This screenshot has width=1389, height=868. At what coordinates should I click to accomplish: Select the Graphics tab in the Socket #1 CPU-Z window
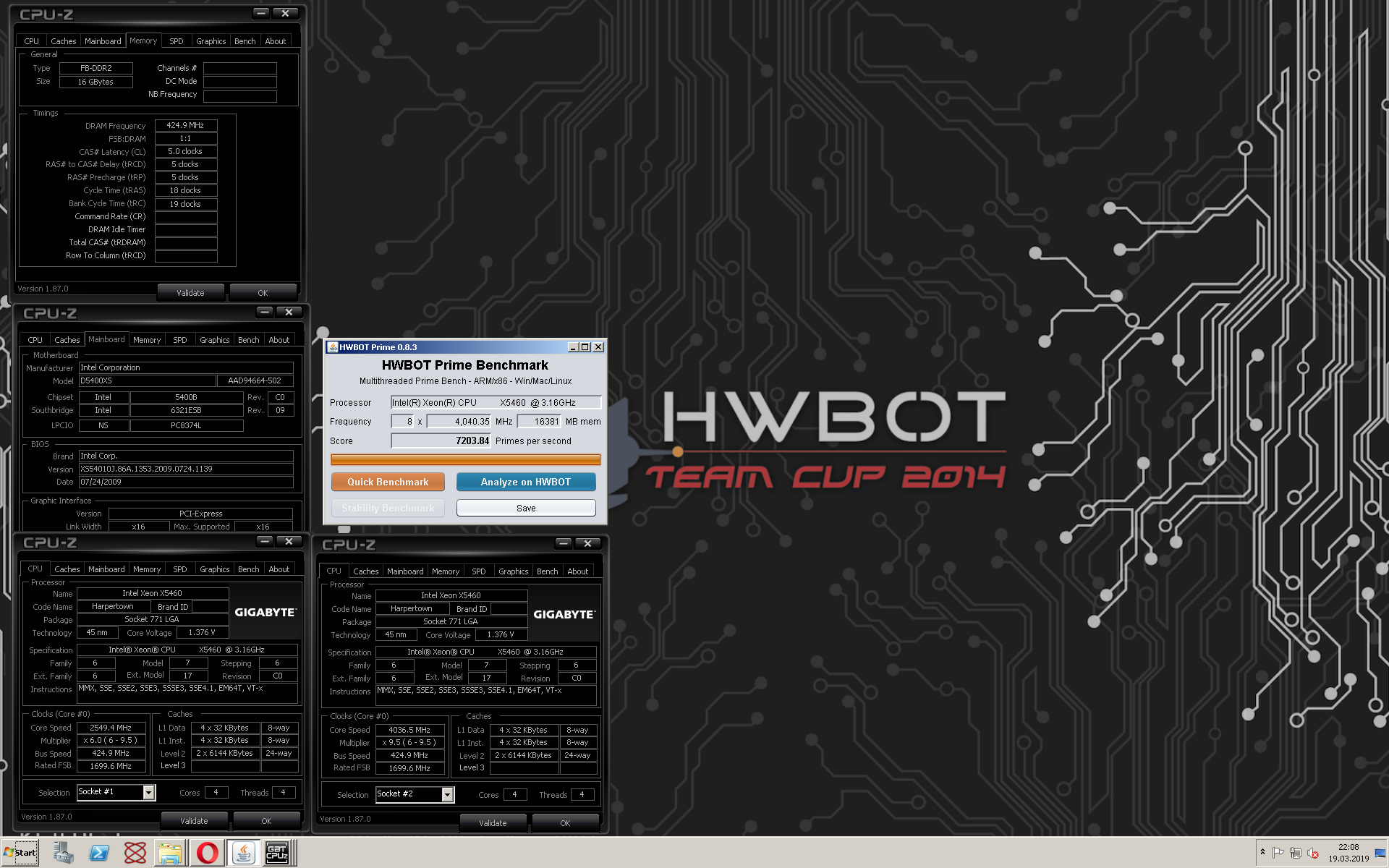214,569
